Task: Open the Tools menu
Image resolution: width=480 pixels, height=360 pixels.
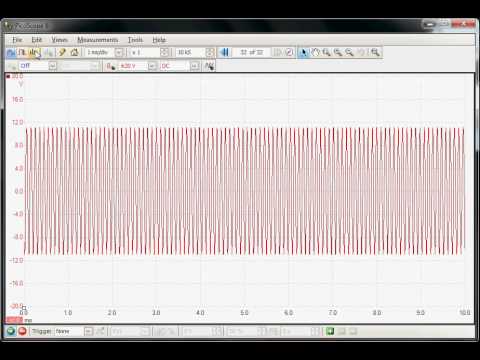Action: (x=135, y=40)
